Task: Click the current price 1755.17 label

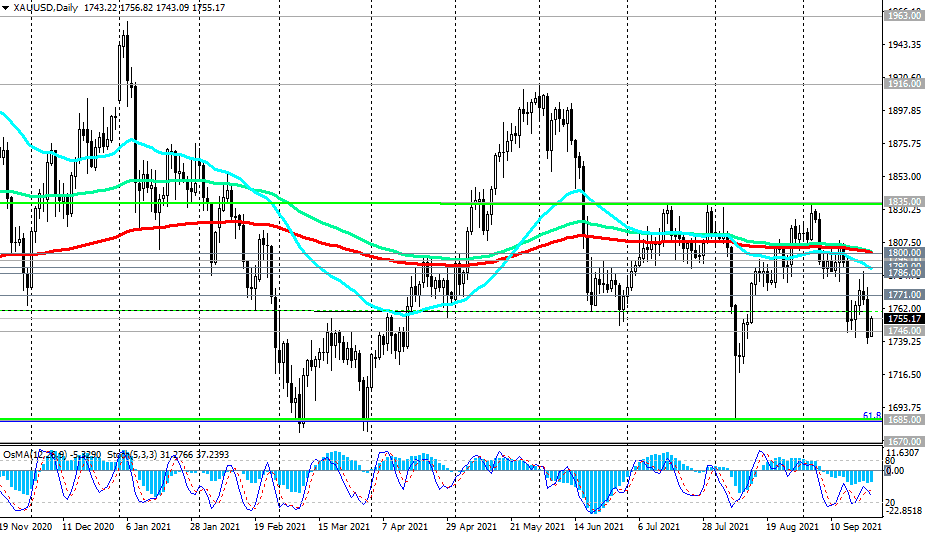Action: 903,319
